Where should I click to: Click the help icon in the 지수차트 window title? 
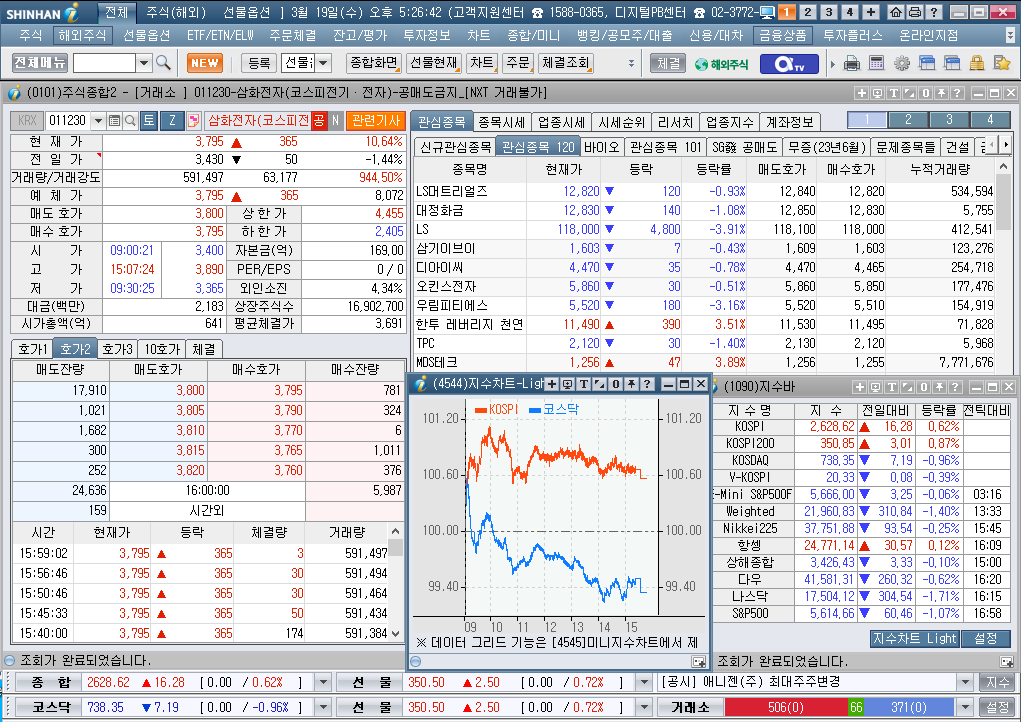647,384
